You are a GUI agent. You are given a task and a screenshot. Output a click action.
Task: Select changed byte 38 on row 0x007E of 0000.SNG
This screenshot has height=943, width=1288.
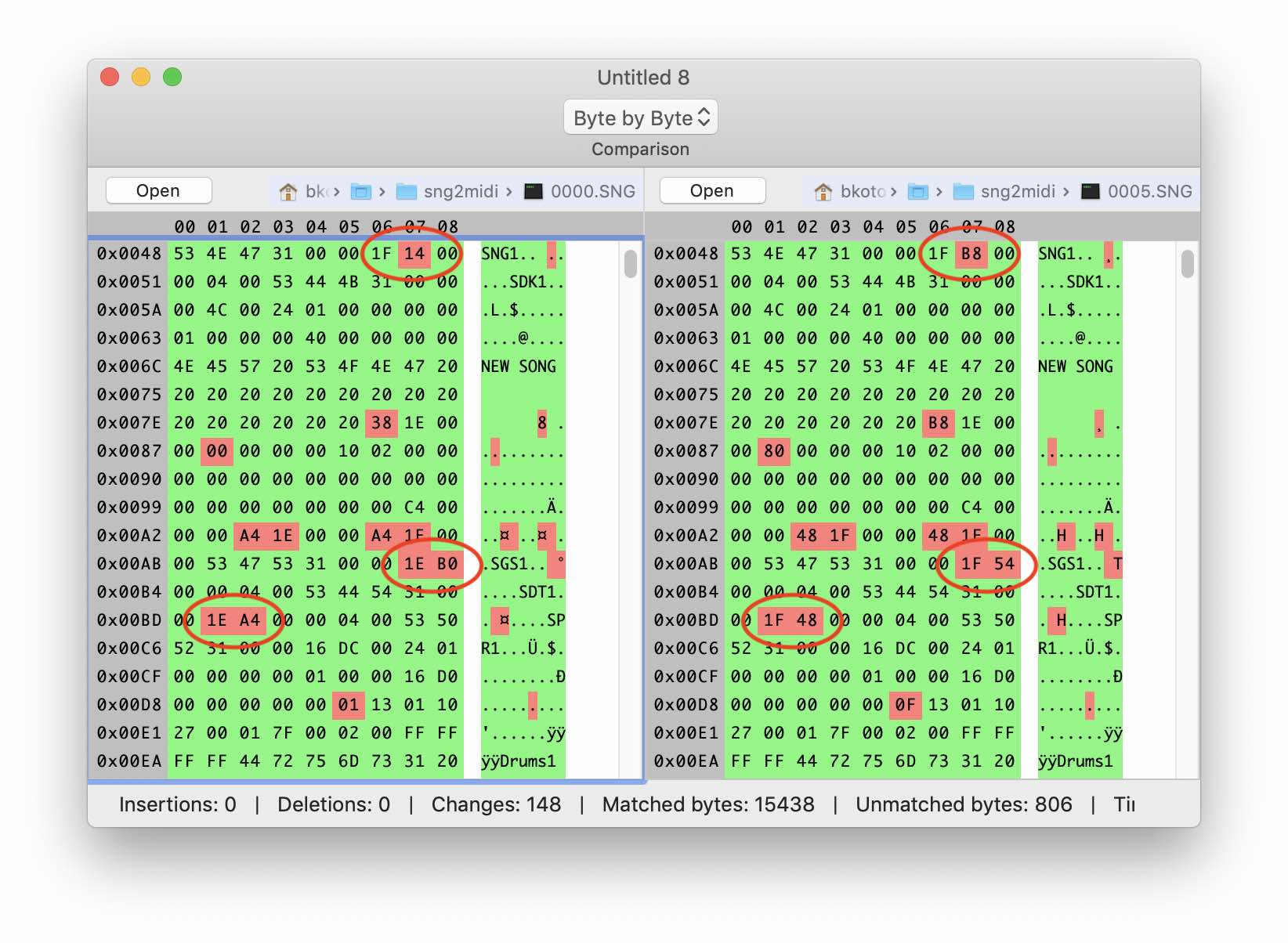(382, 423)
